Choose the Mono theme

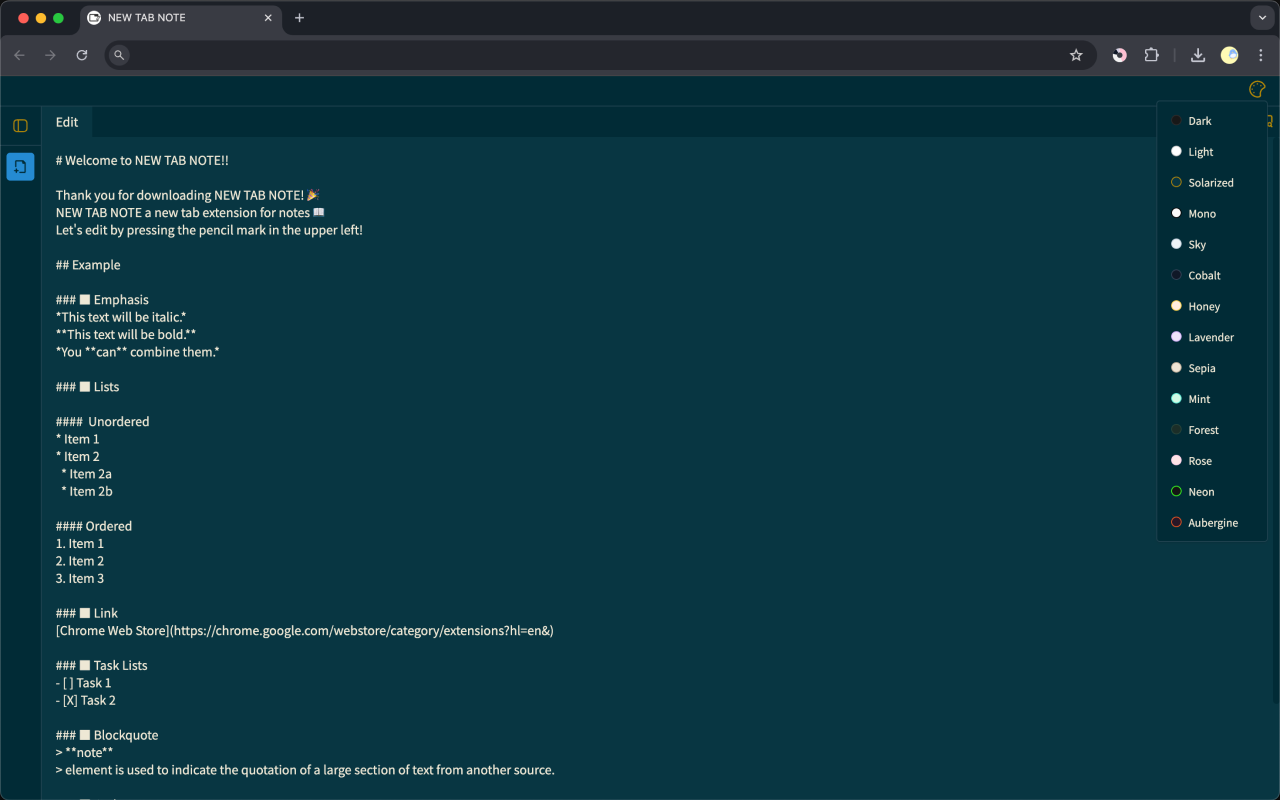click(1212, 214)
